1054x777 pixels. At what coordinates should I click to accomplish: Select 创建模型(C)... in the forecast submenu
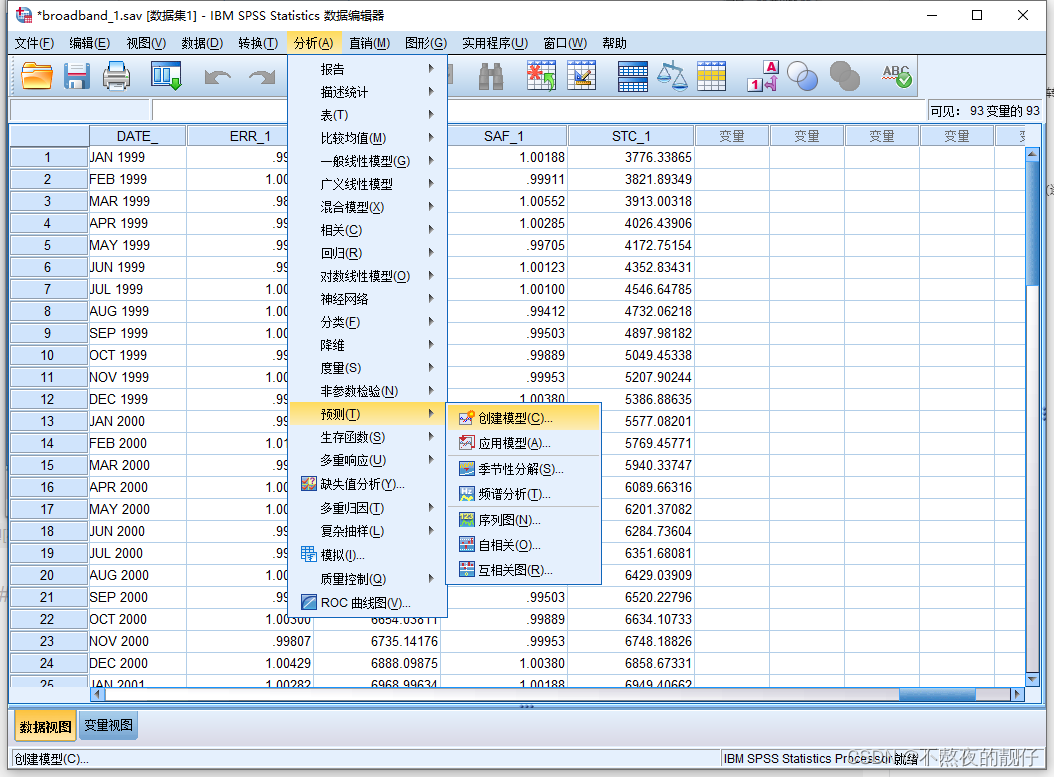524,418
